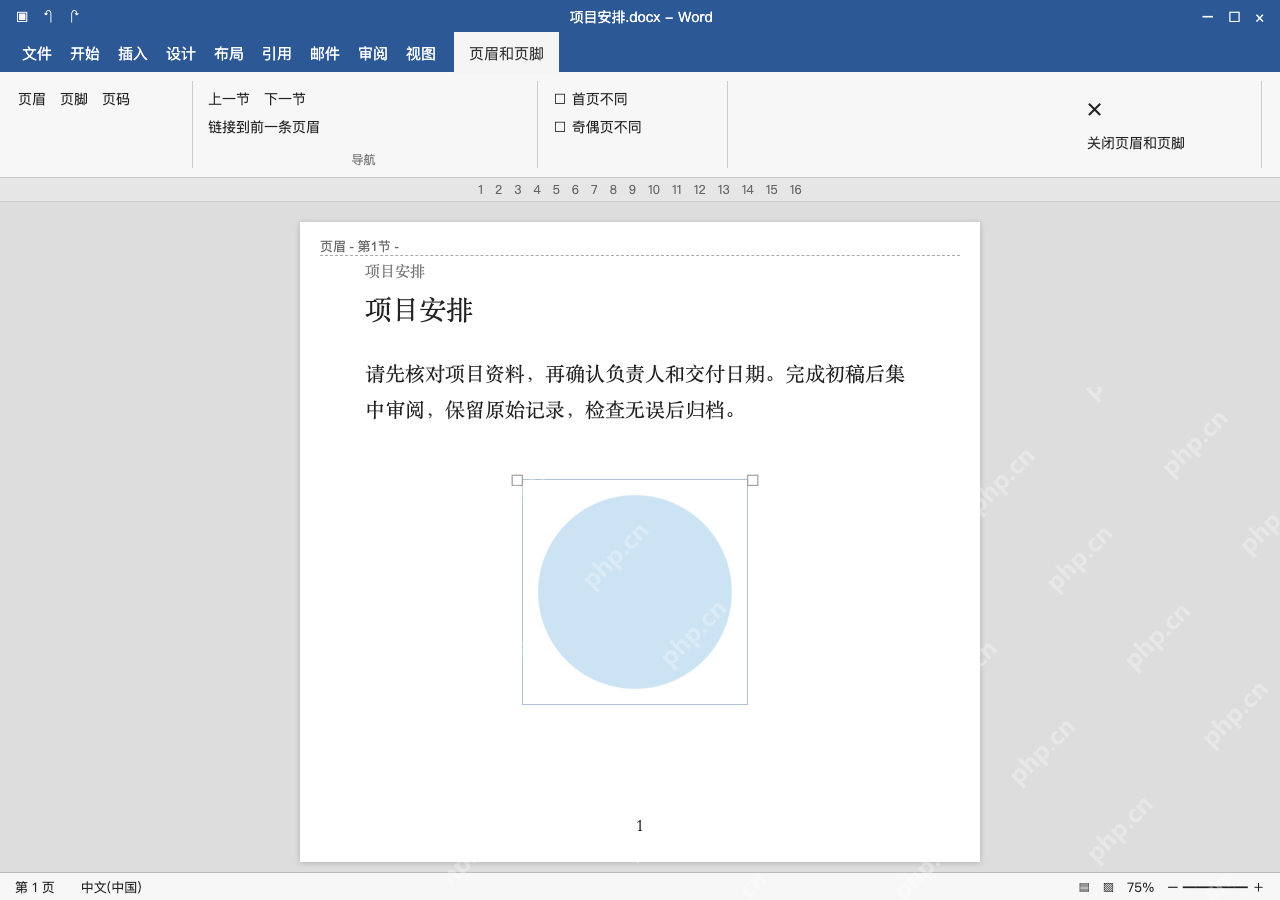The width and height of the screenshot is (1280, 900).
Task: Zoom in with the plus icon
Action: click(1258, 887)
